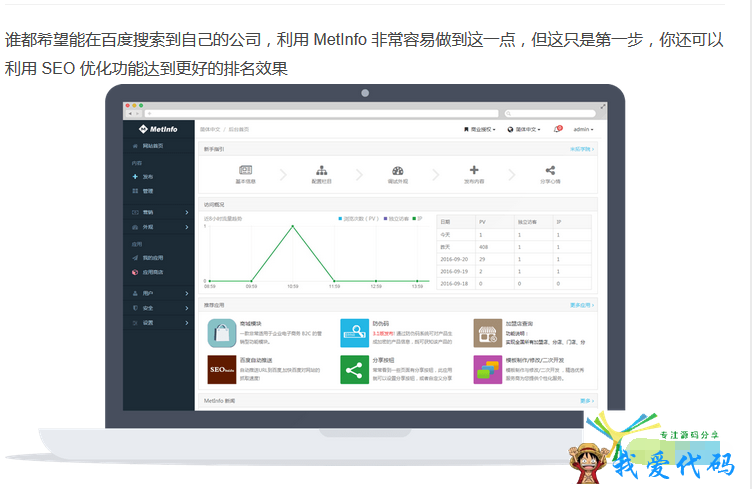This screenshot has width=752, height=489.
Task: Expand the 用户 sidebar section
Action: [x=159, y=293]
